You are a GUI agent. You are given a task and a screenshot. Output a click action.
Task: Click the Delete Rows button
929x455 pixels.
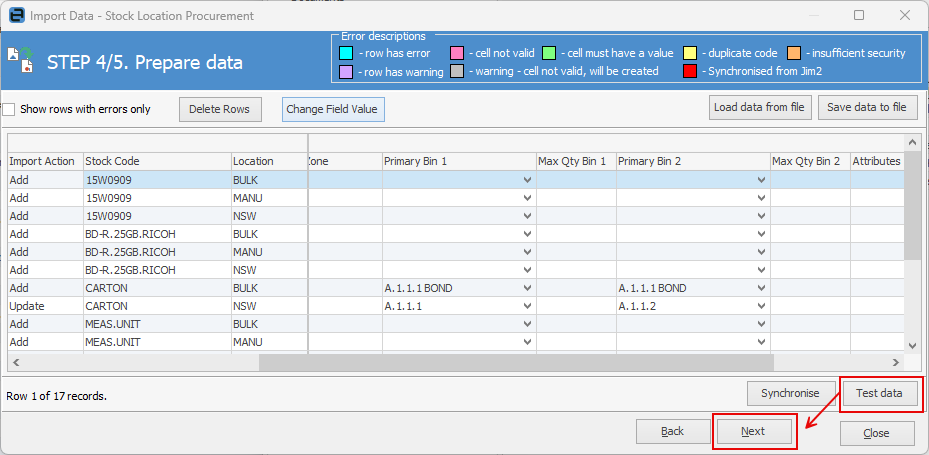(x=220, y=110)
